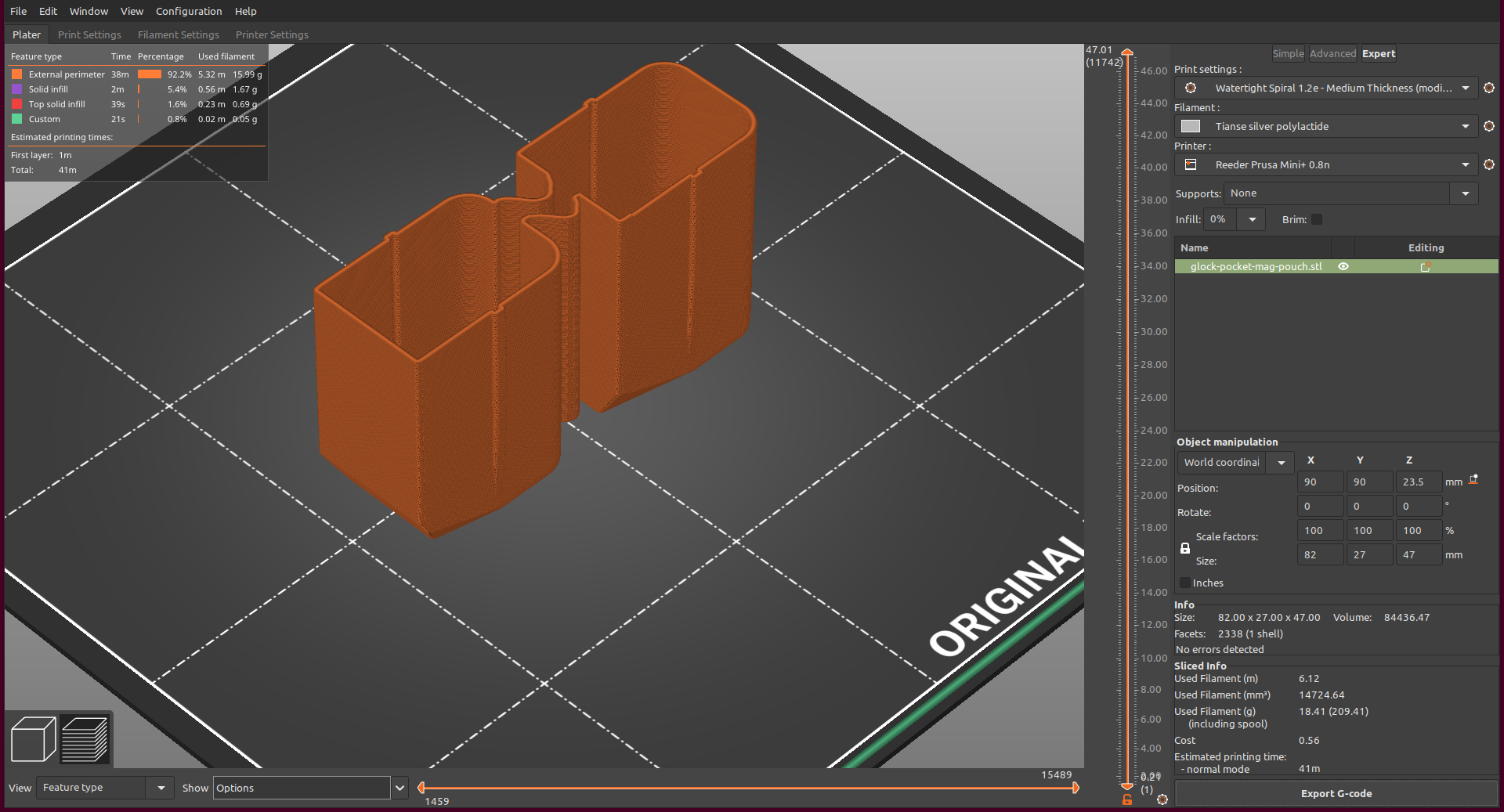Open the editing icon for glock-pocket-mag-pouch.stl
Image resolution: width=1504 pixels, height=812 pixels.
pyautogui.click(x=1426, y=267)
